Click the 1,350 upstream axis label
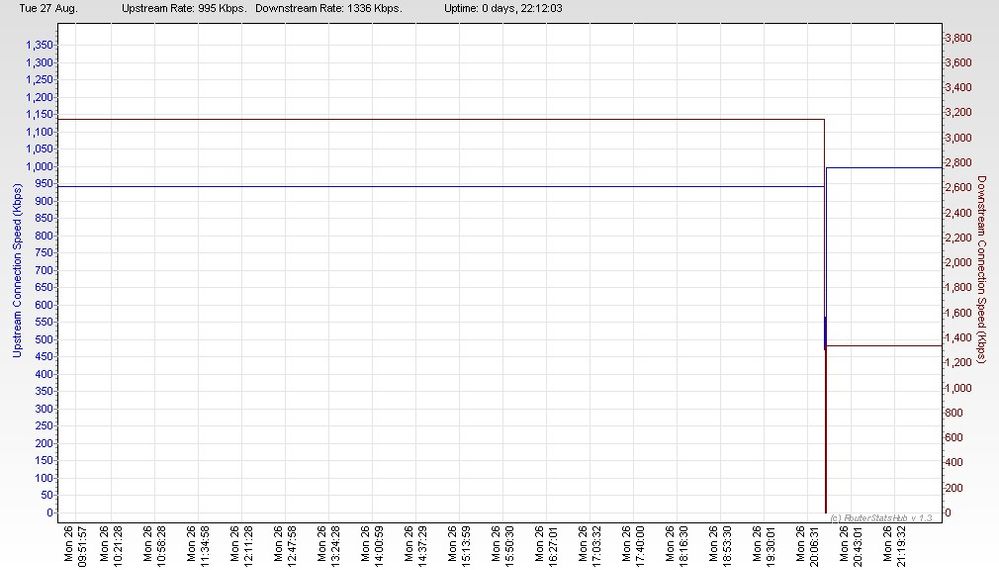 pos(40,45)
